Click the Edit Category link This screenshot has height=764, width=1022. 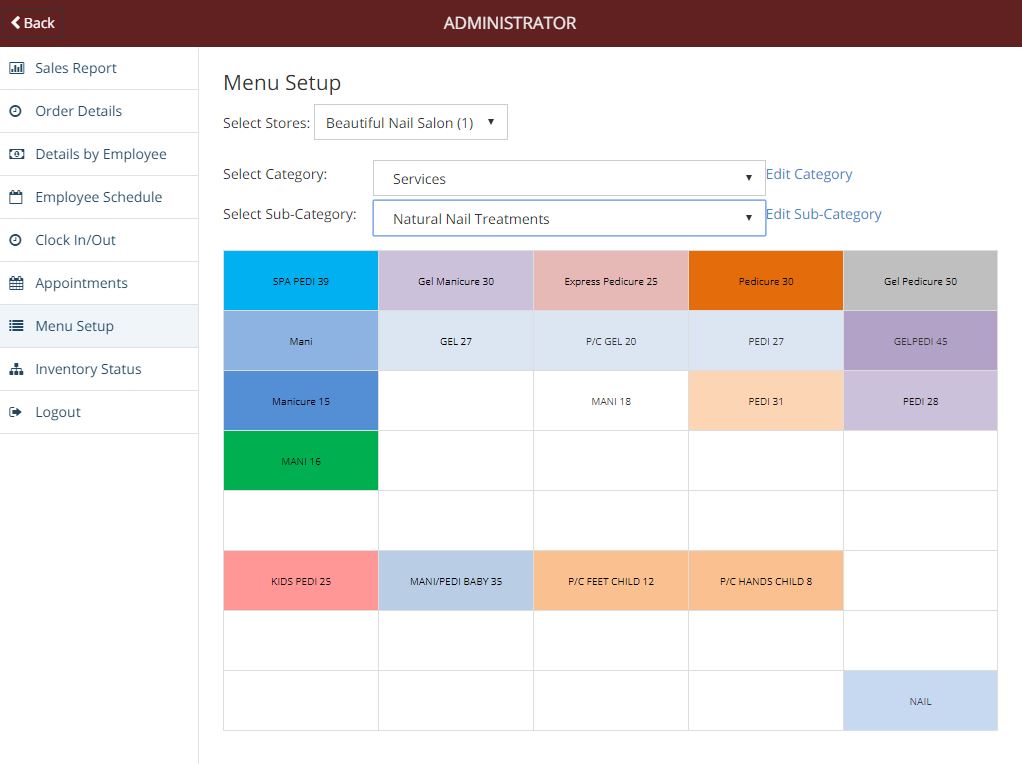(x=809, y=174)
